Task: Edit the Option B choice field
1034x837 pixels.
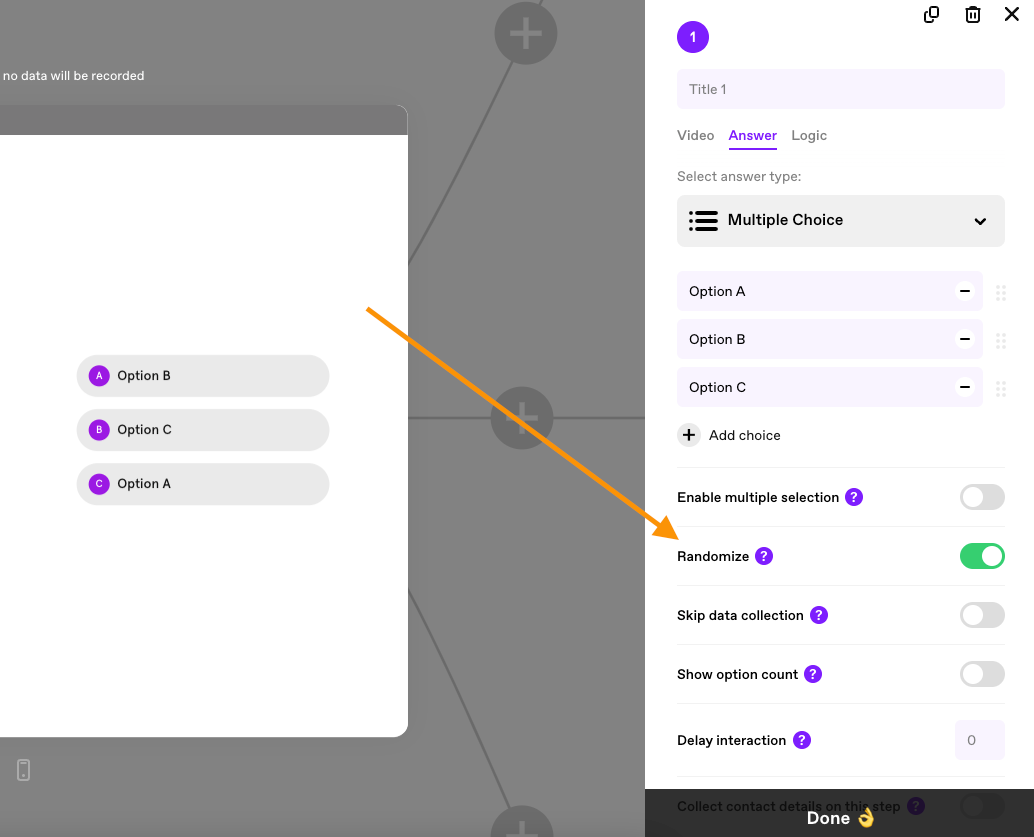Action: (814, 339)
